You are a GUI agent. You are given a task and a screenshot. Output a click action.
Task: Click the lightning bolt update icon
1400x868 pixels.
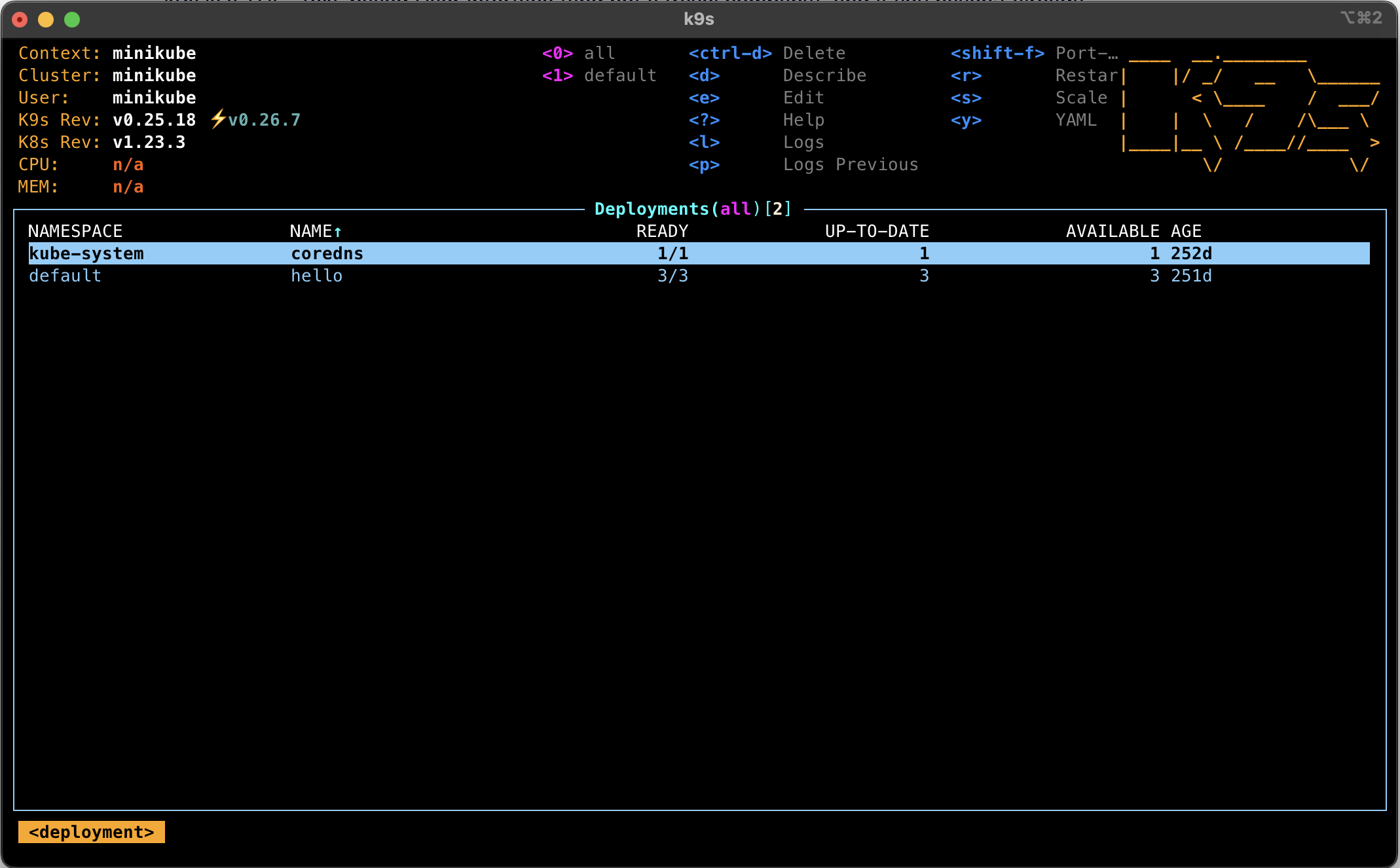pyautogui.click(x=218, y=120)
